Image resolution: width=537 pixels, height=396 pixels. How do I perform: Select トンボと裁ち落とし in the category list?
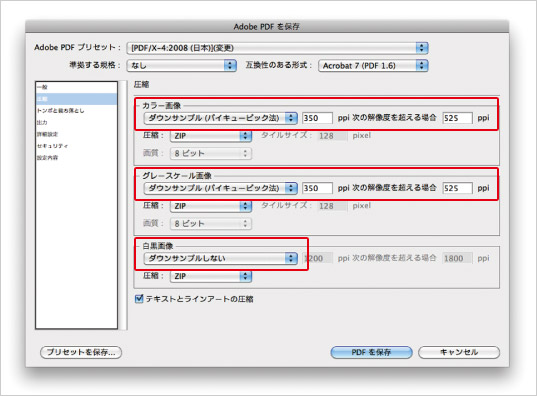pos(76,111)
